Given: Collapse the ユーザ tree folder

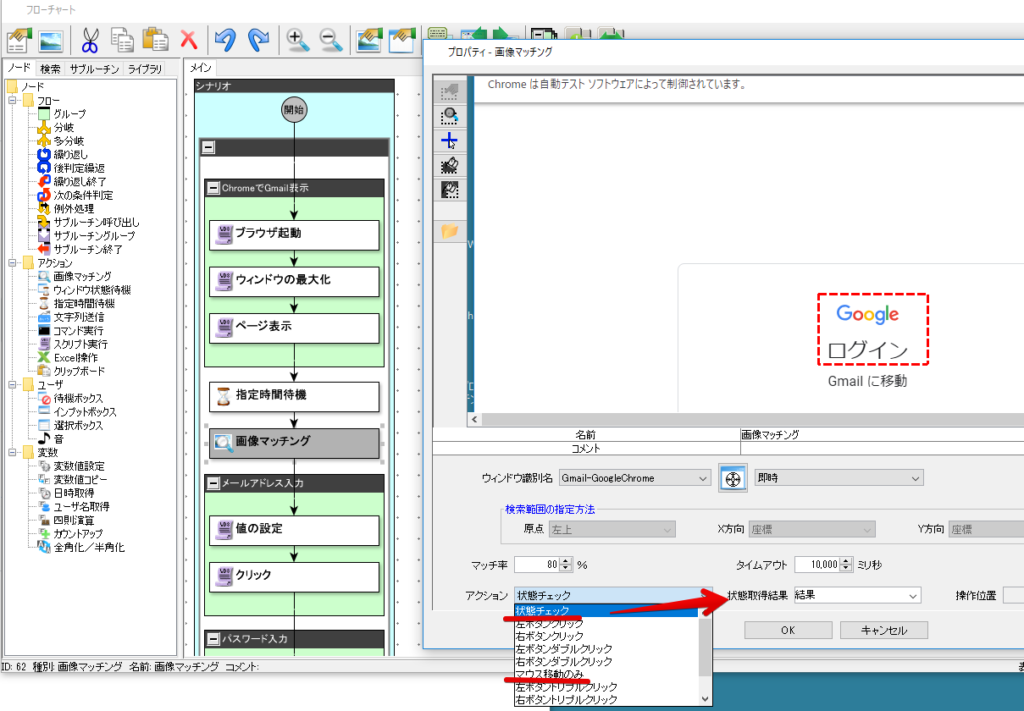Looking at the screenshot, I should click(x=12, y=385).
